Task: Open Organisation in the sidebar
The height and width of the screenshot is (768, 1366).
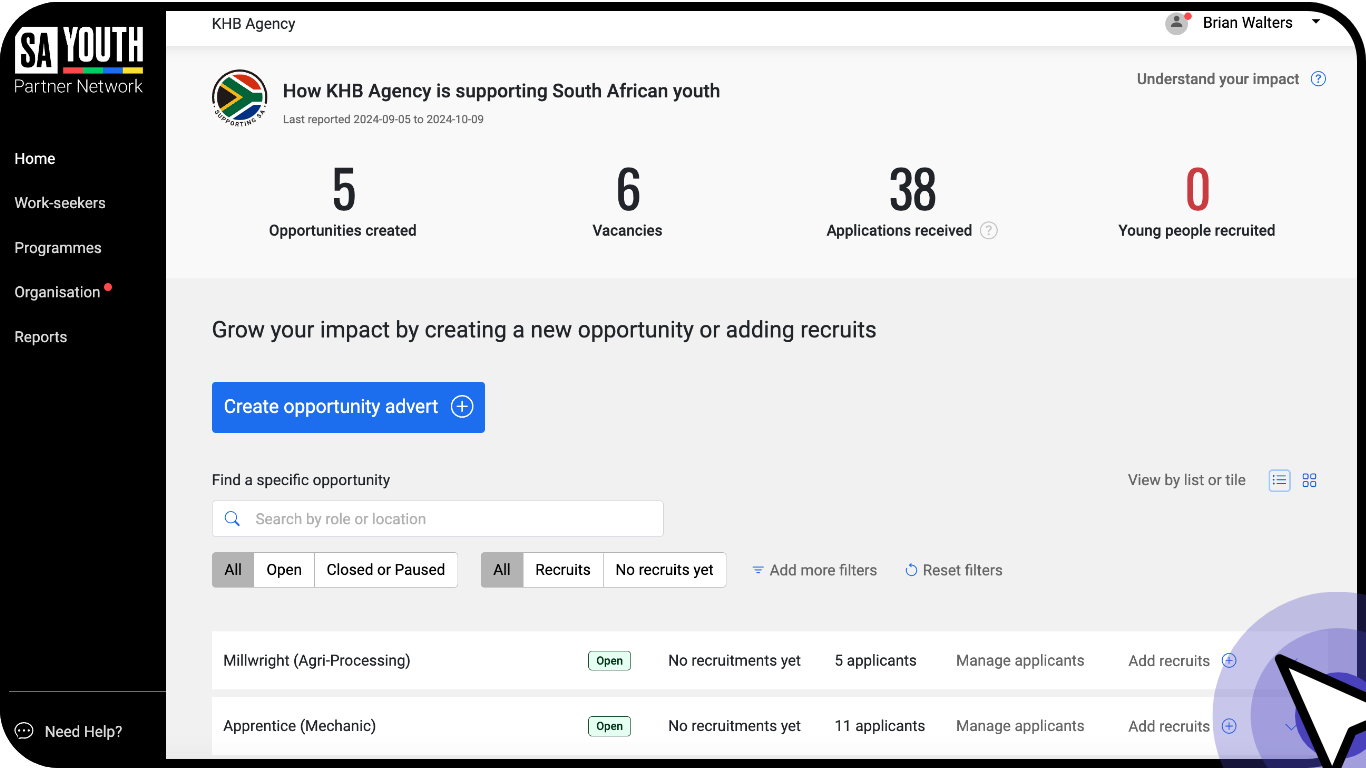Action: tap(57, 292)
